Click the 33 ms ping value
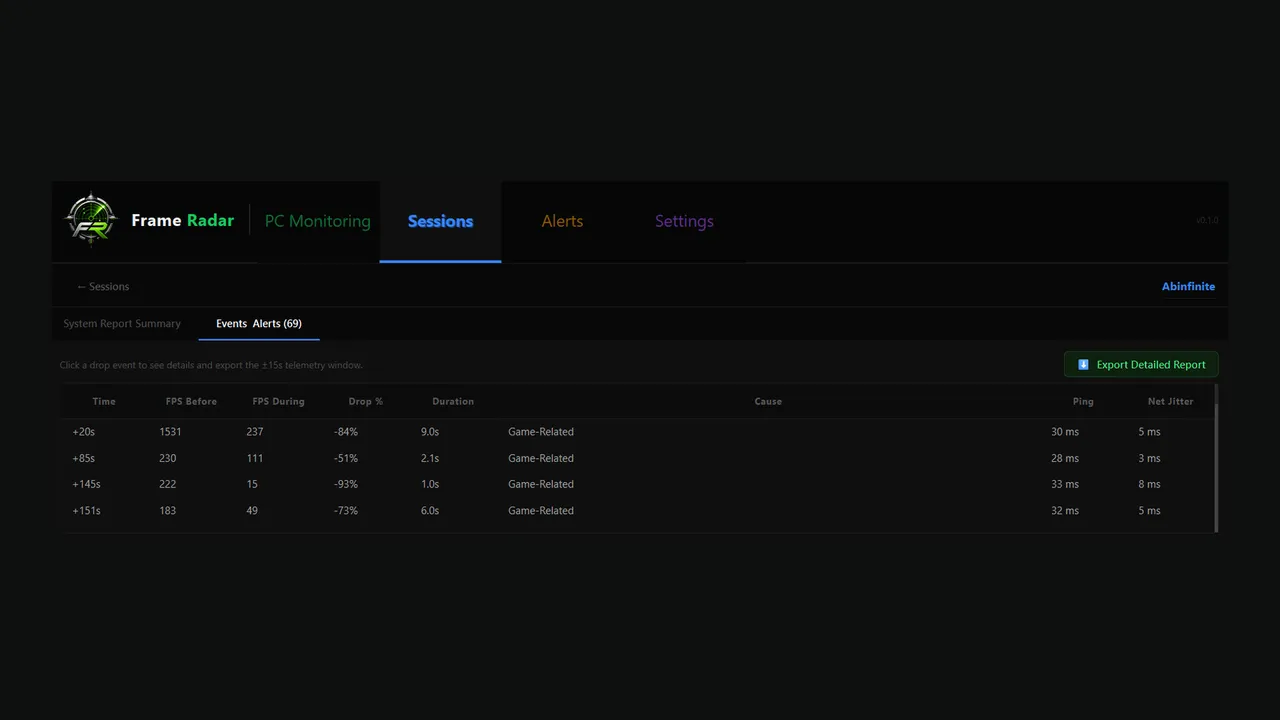The height and width of the screenshot is (720, 1280). coord(1065,484)
